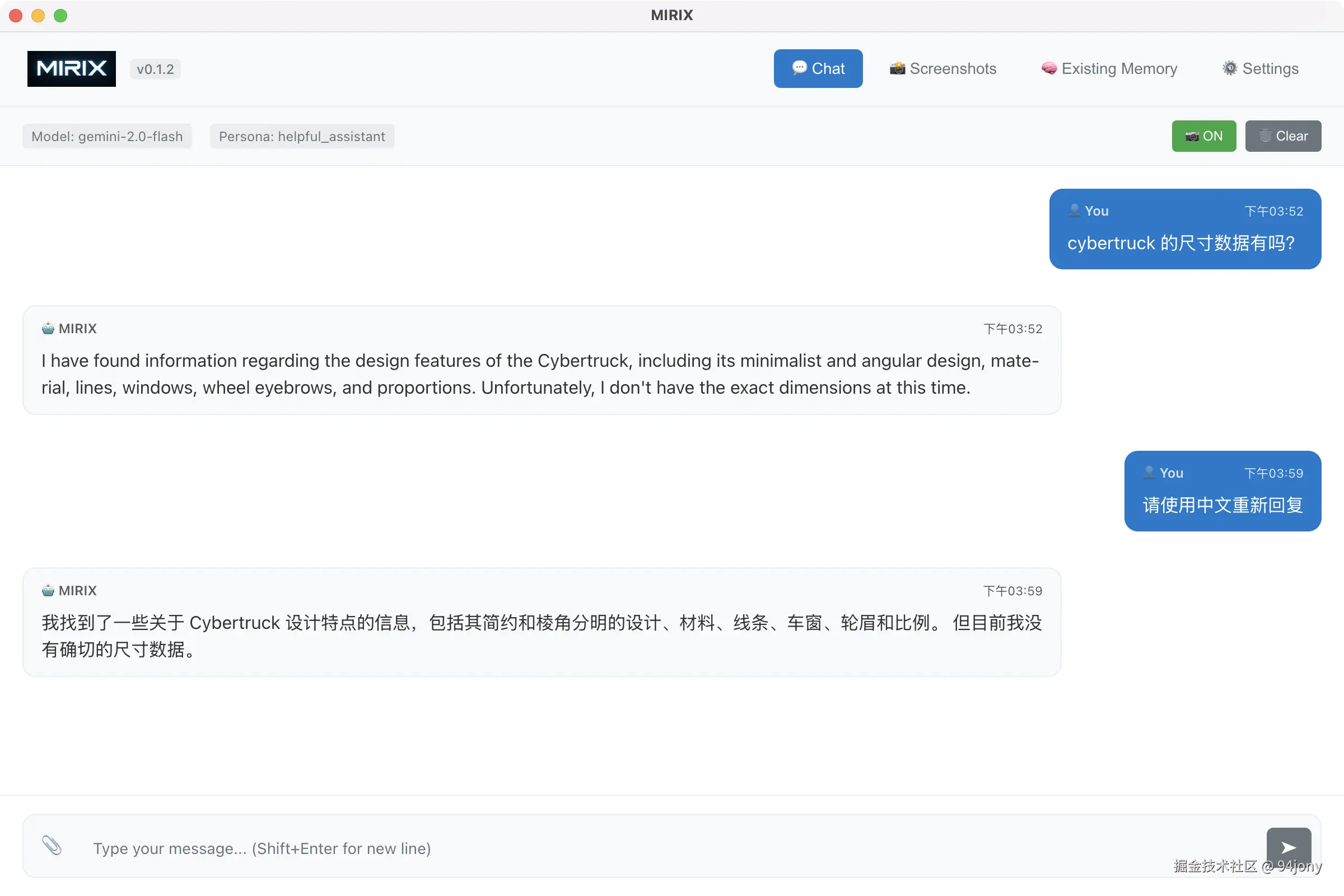1344x896 pixels.
Task: Click the Persona helpful_assistant label
Action: (302, 137)
